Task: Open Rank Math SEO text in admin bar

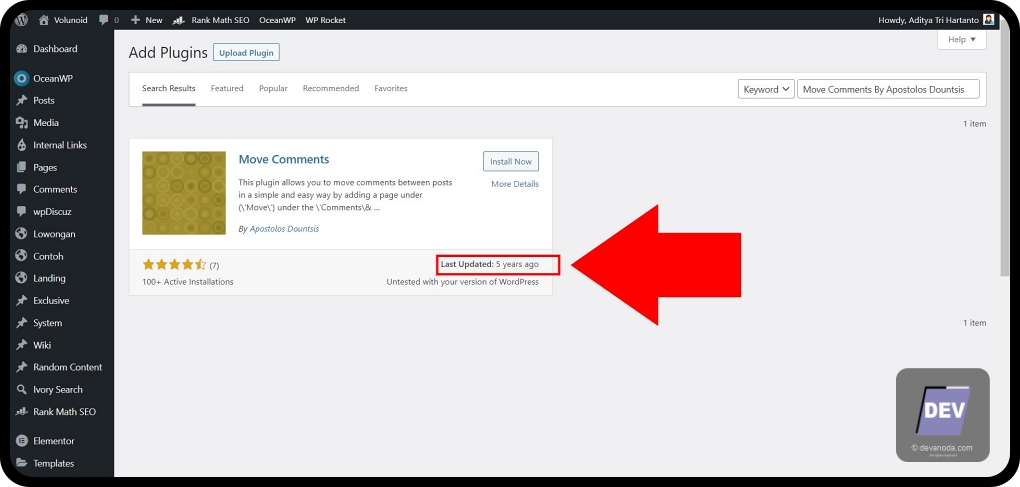Action: coord(221,20)
